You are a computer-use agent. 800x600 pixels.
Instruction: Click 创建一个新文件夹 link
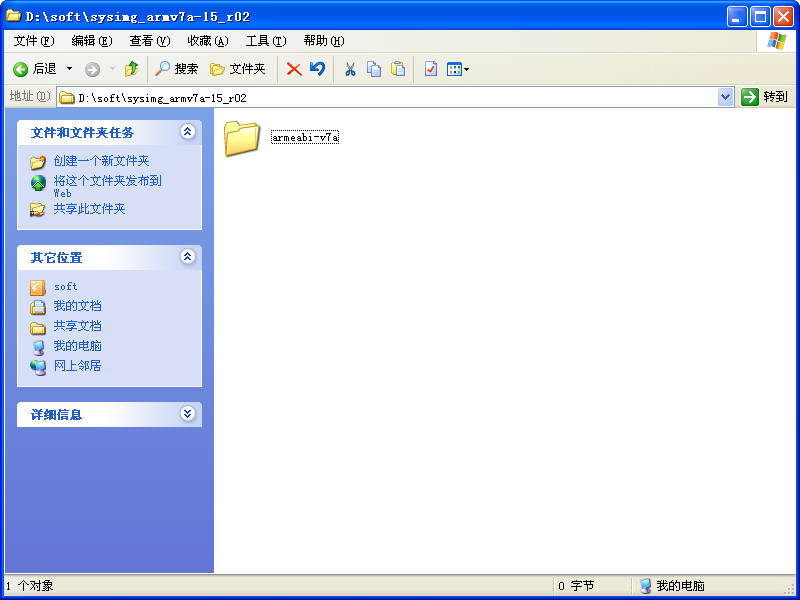click(x=102, y=161)
